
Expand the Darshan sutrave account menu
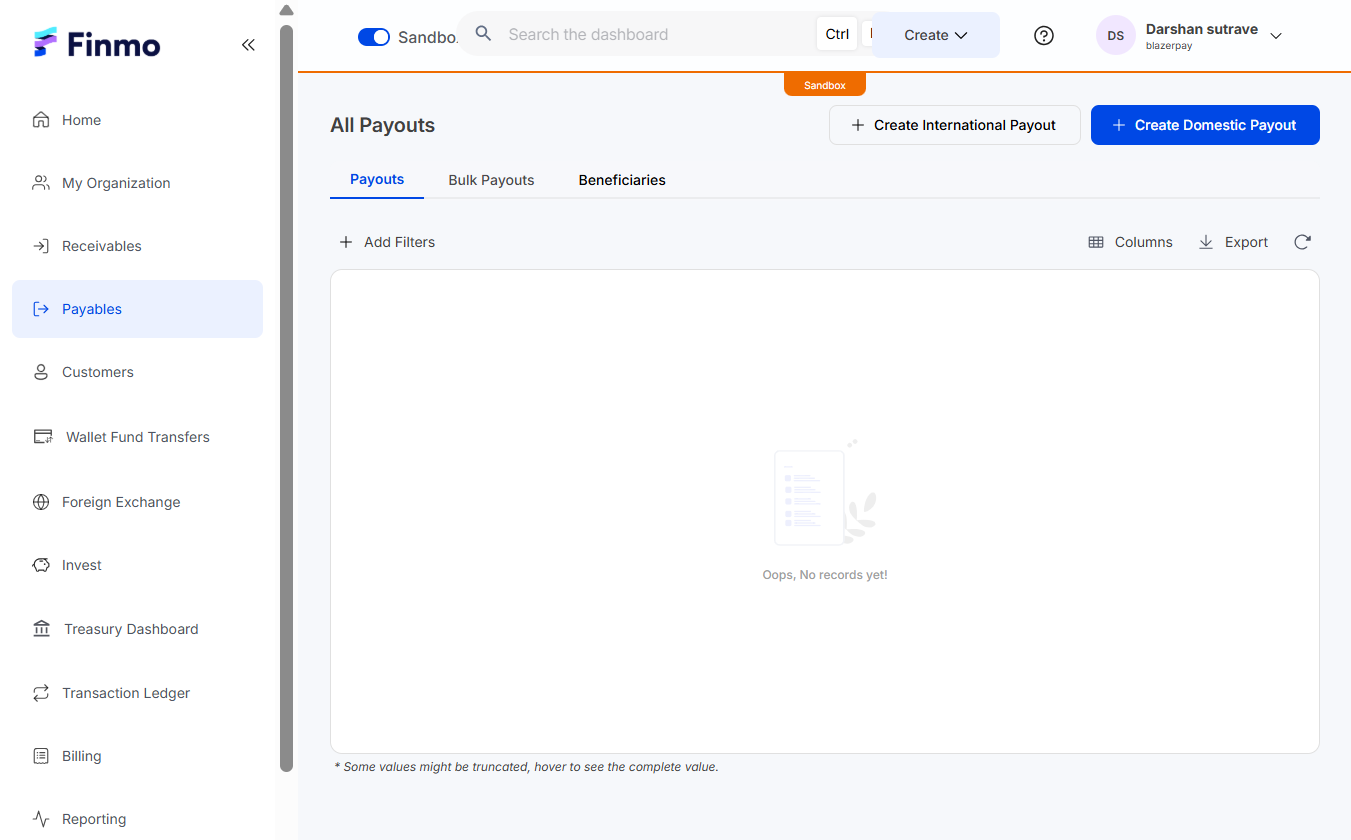pos(1276,36)
